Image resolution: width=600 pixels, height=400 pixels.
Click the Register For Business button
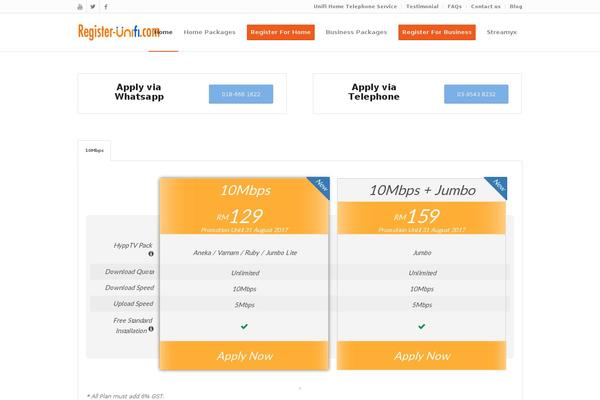point(437,32)
